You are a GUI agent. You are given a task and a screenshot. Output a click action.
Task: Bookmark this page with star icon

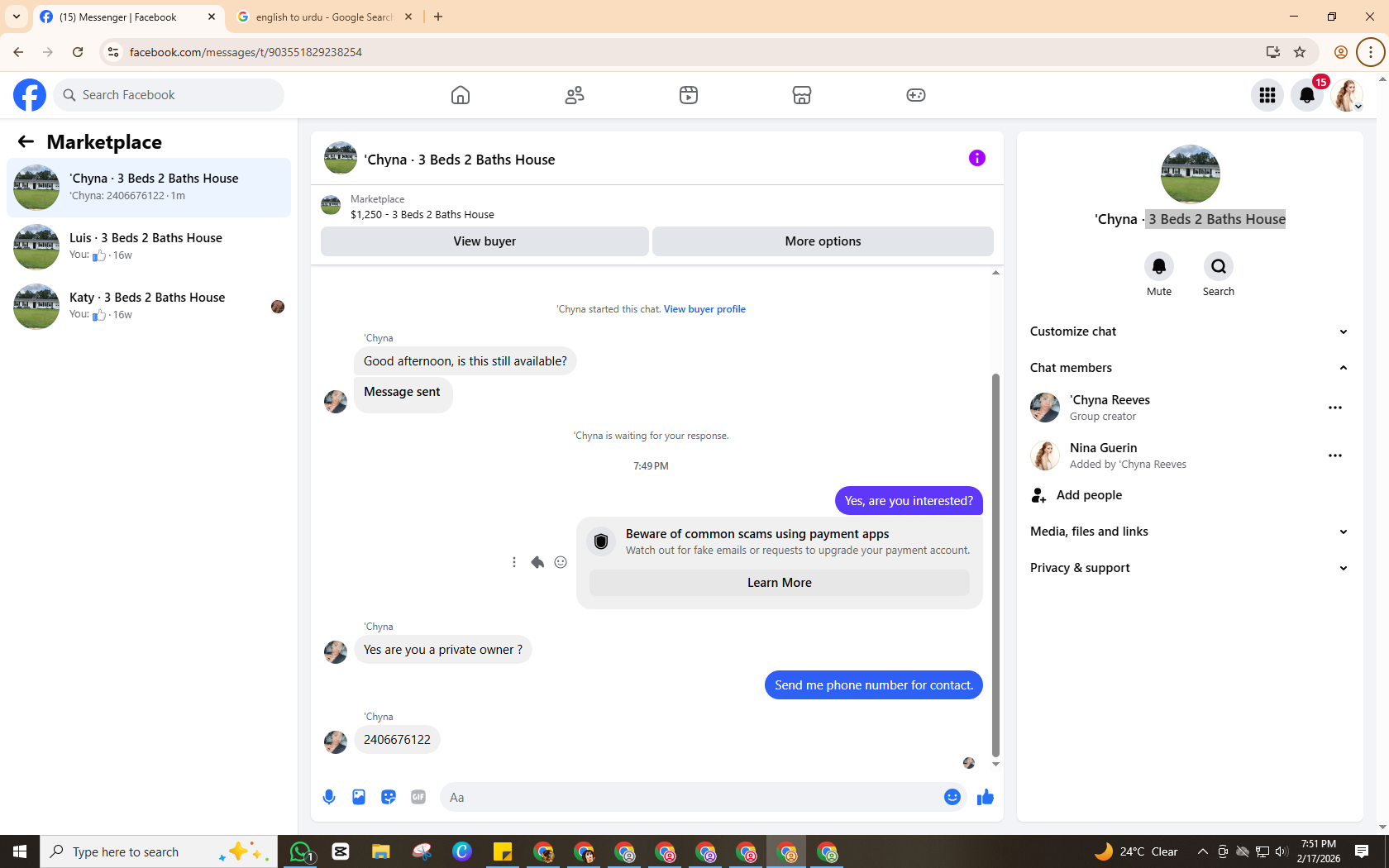point(1300,52)
